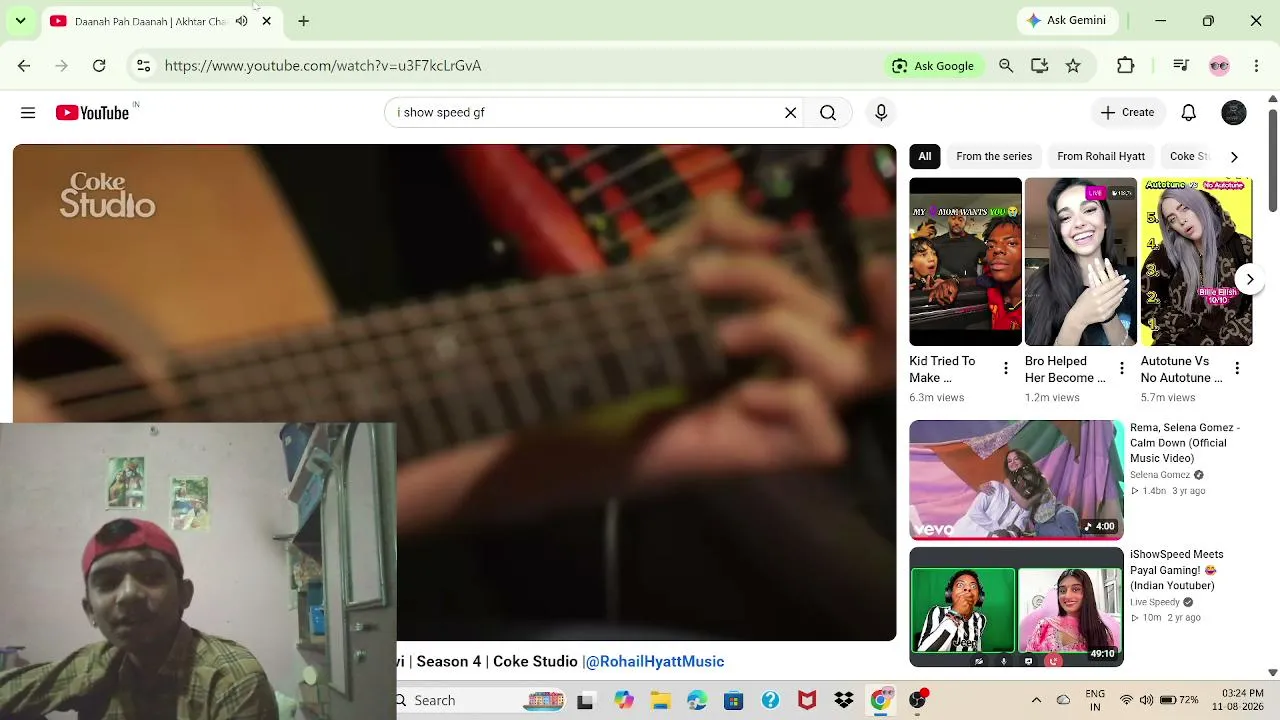Open the Chrome profile avatar

click(1219, 66)
